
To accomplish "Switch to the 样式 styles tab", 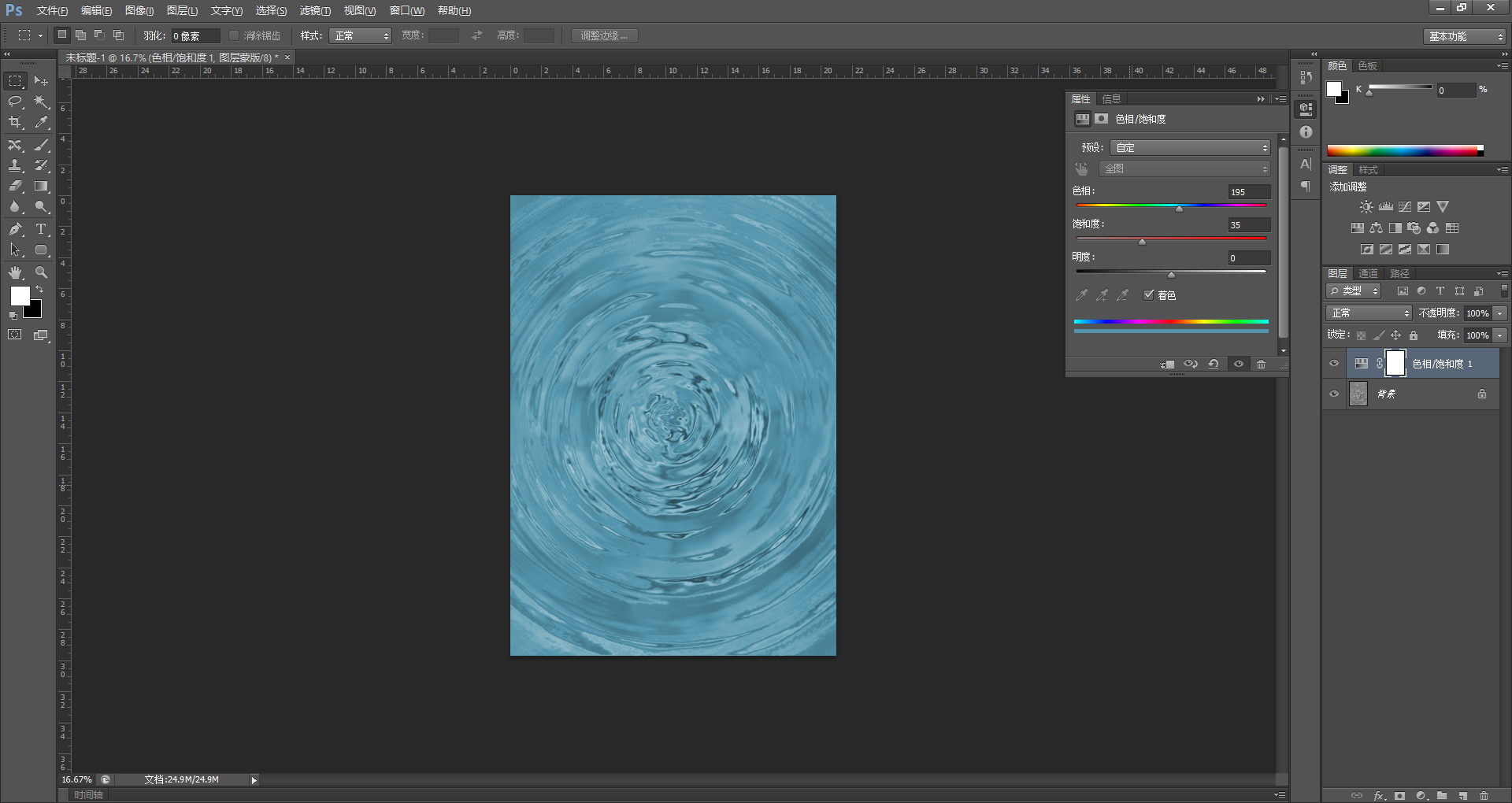I will 1369,170.
